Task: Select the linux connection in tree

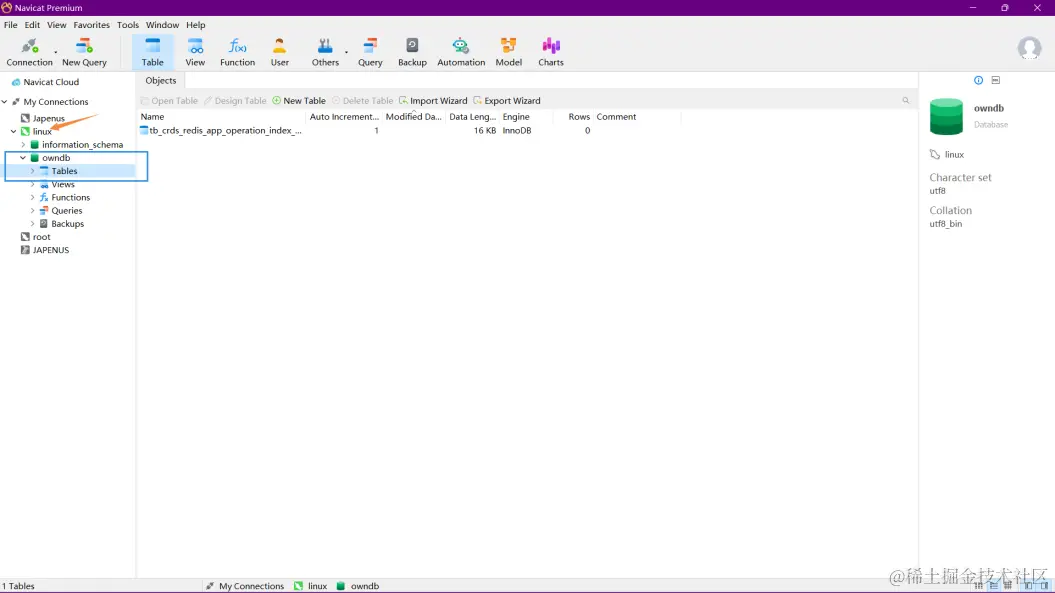Action: click(42, 131)
